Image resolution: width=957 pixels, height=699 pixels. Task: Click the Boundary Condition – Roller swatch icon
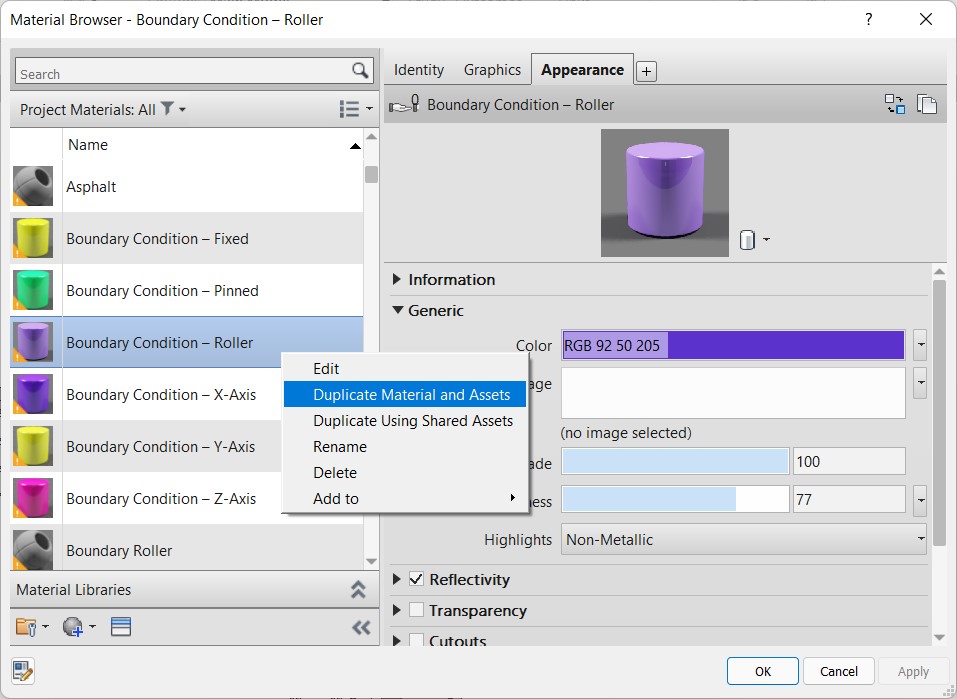tap(33, 342)
